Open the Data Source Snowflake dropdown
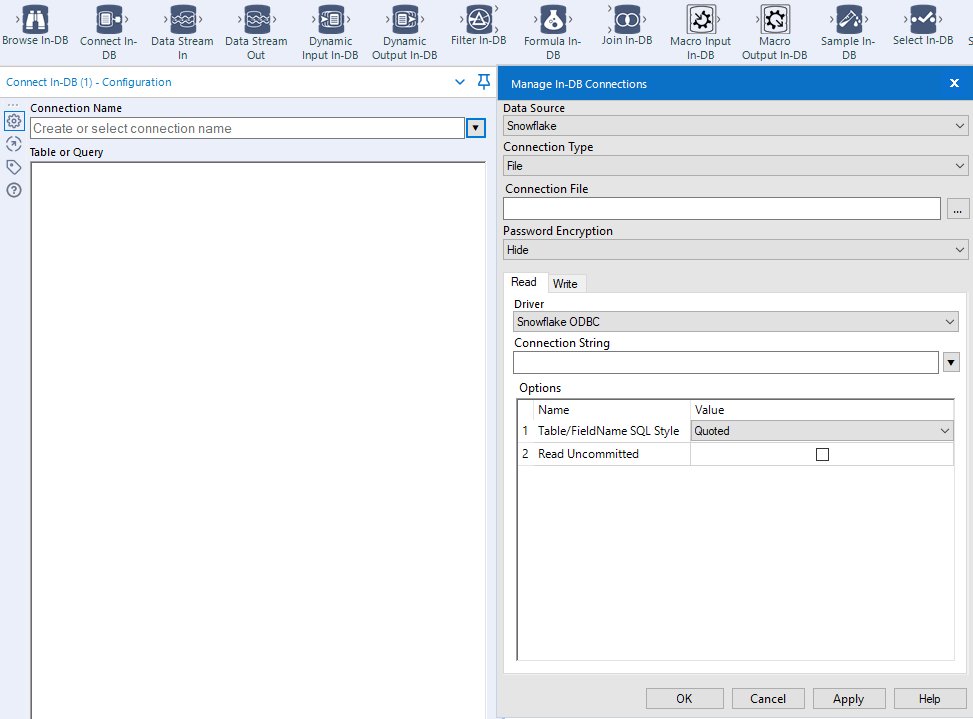 tap(735, 126)
